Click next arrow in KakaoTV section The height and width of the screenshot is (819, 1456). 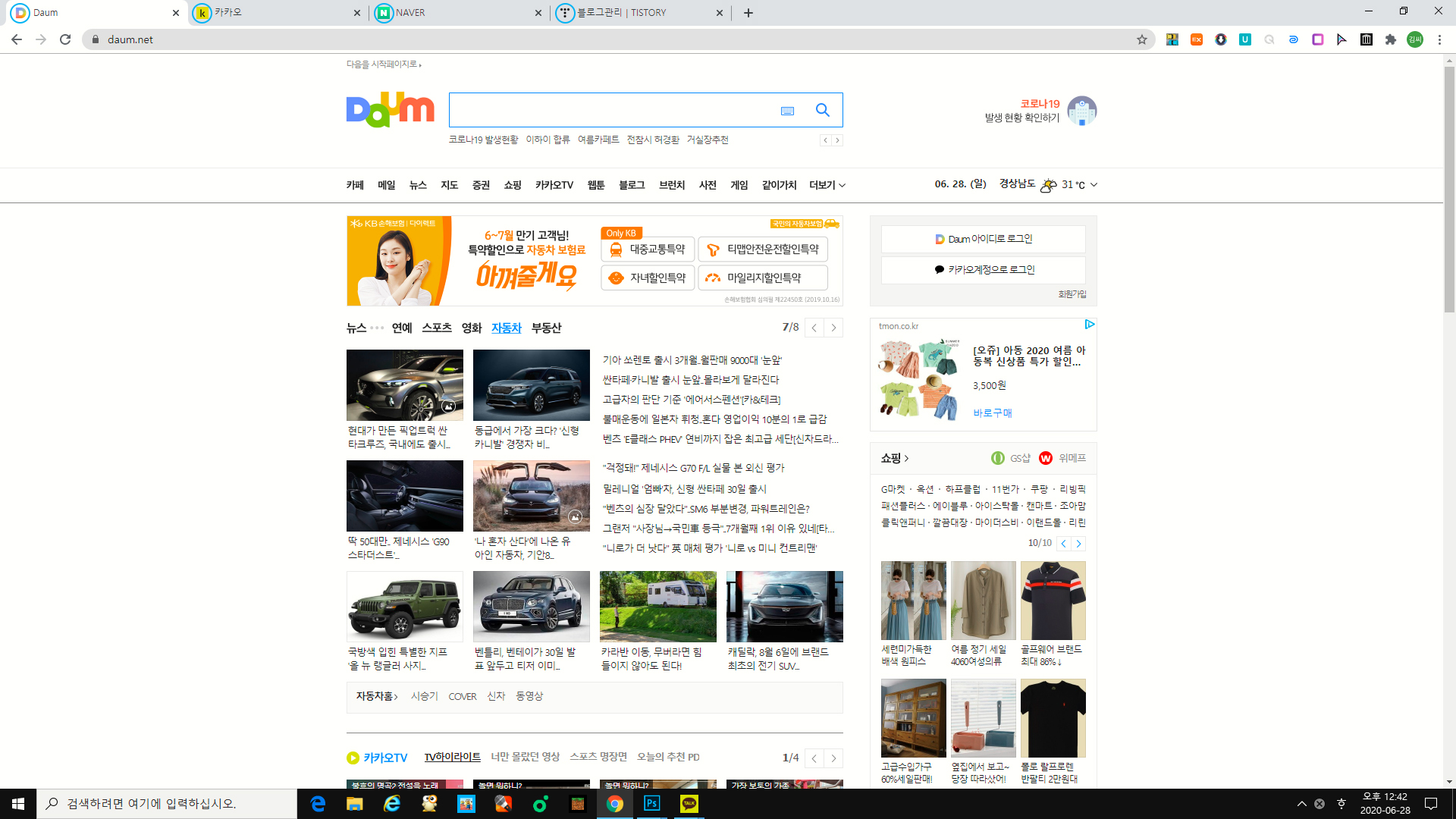(833, 758)
